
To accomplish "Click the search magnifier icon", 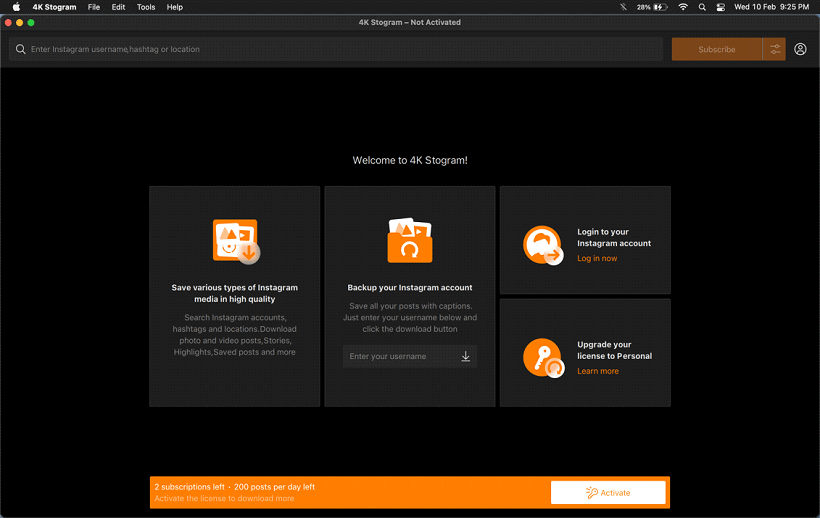I will click(x=20, y=49).
